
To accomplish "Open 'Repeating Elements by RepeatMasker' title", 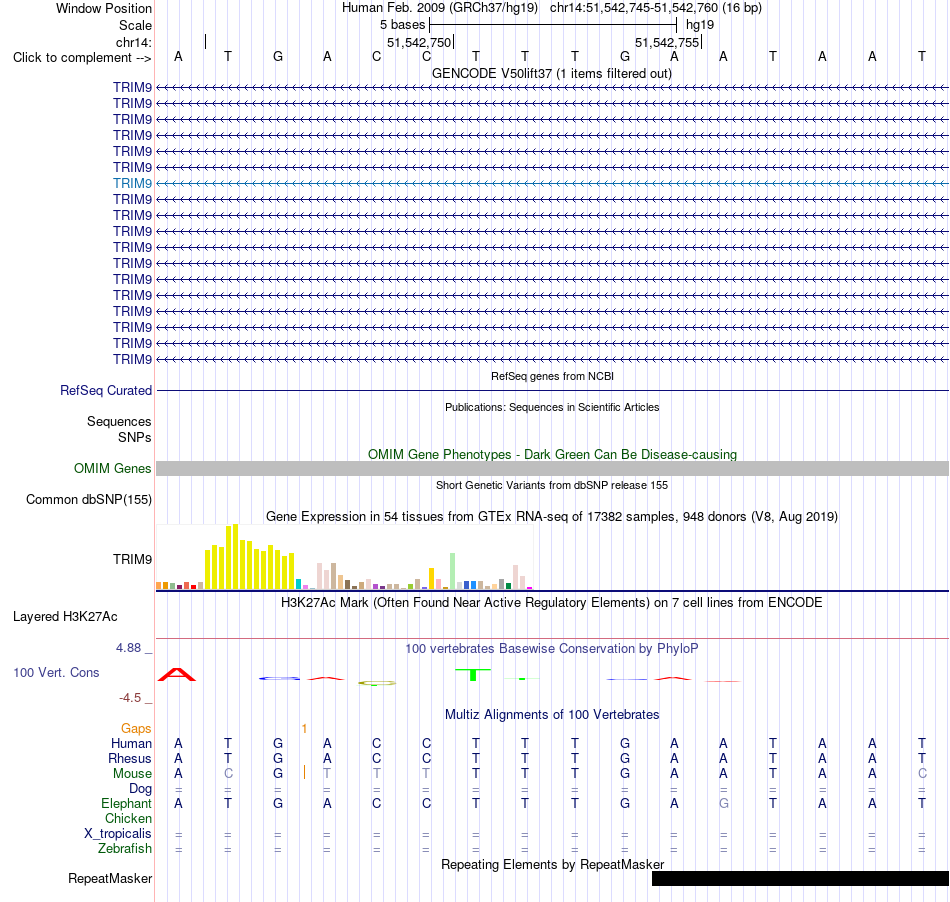I will click(x=552, y=864).
